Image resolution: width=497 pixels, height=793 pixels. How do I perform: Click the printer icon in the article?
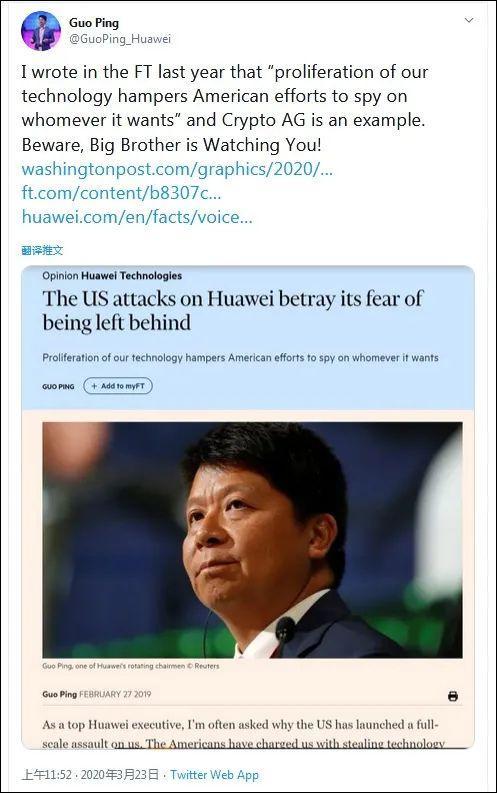(x=453, y=696)
